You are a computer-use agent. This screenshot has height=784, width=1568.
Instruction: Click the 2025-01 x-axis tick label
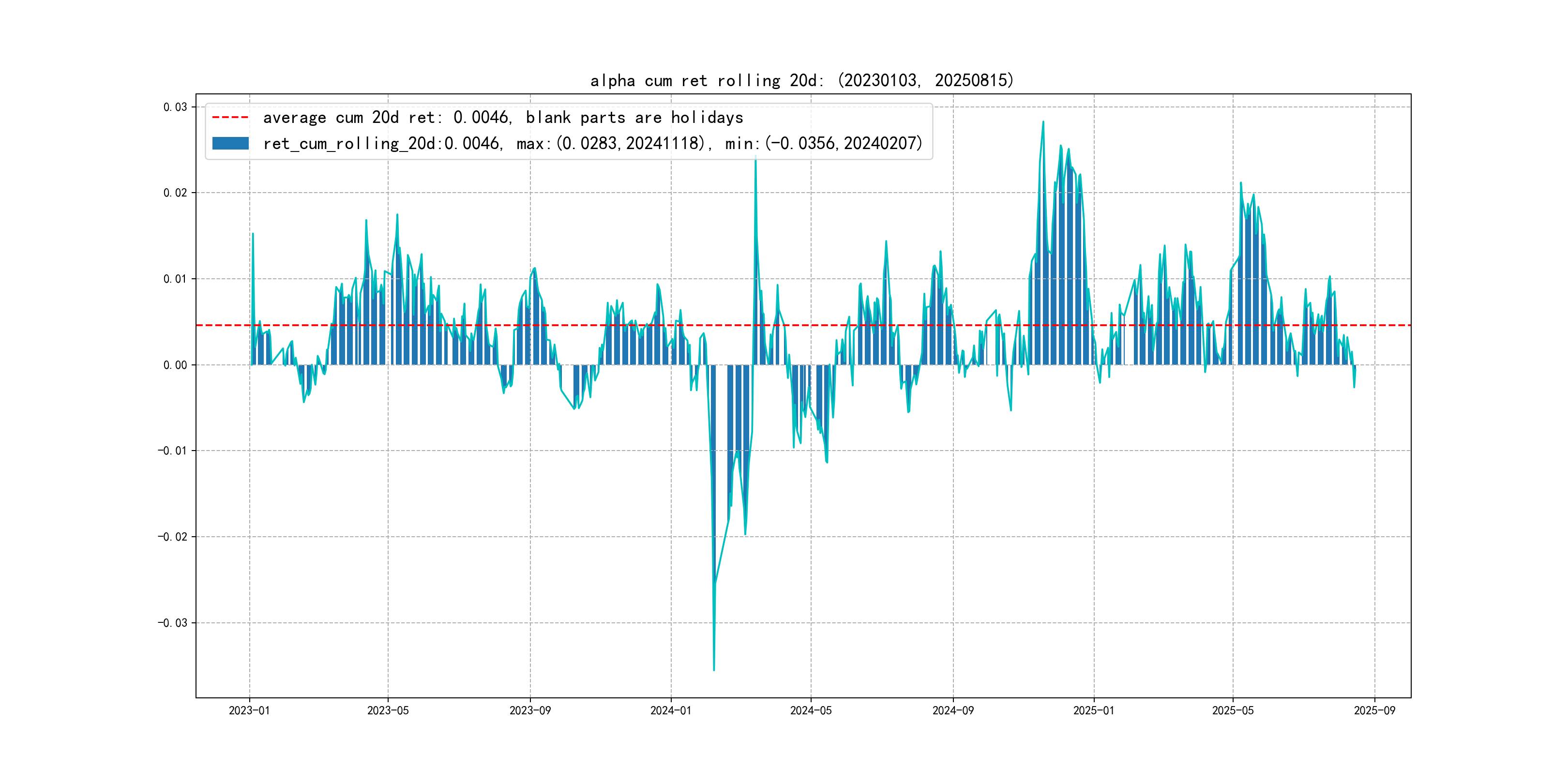coord(1093,710)
